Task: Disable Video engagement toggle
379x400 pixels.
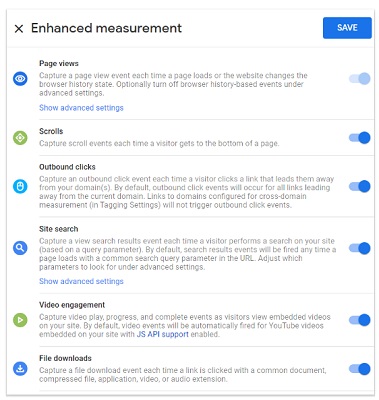Action: [359, 320]
